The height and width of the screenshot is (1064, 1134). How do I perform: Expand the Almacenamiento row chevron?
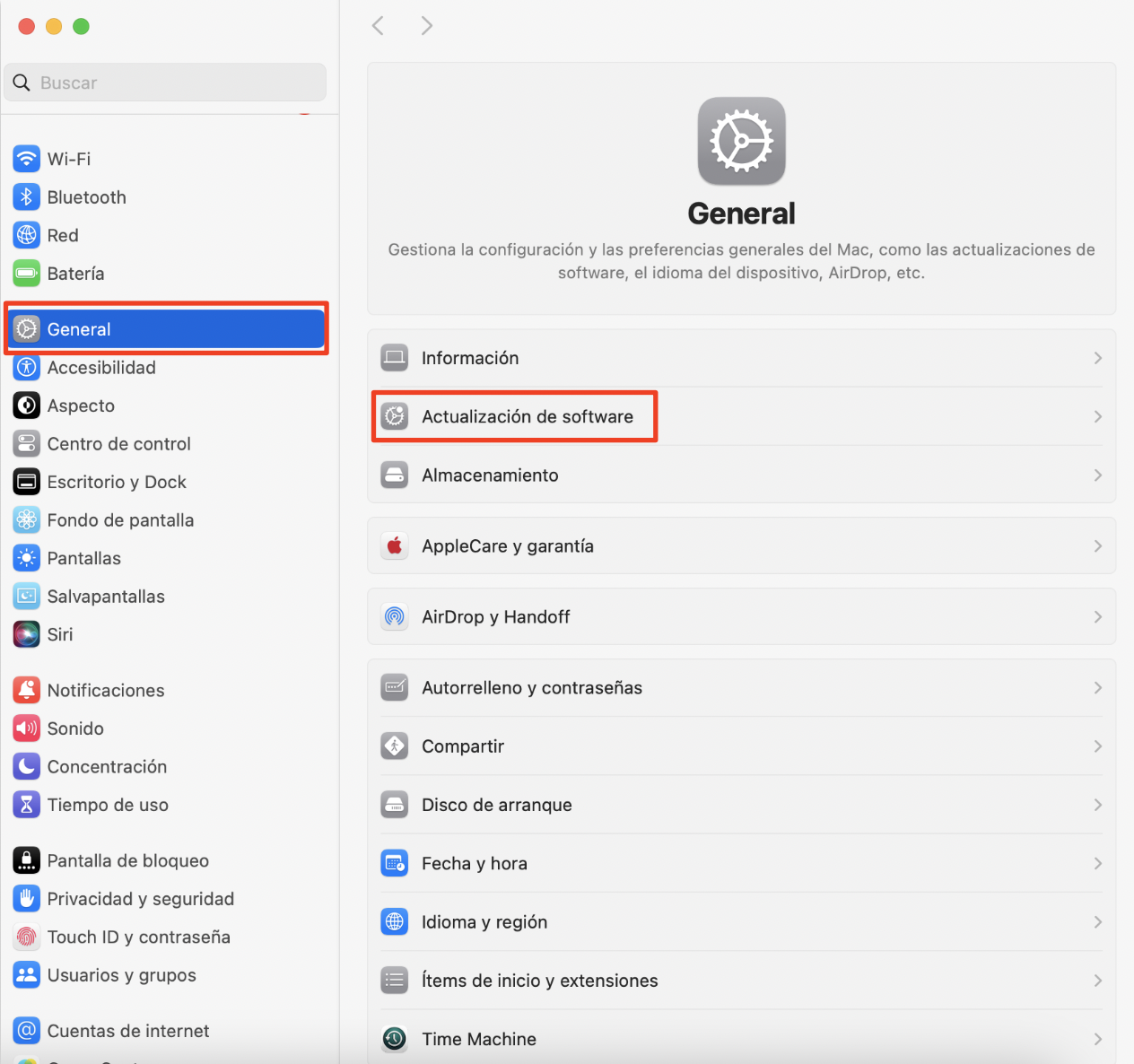[1098, 475]
